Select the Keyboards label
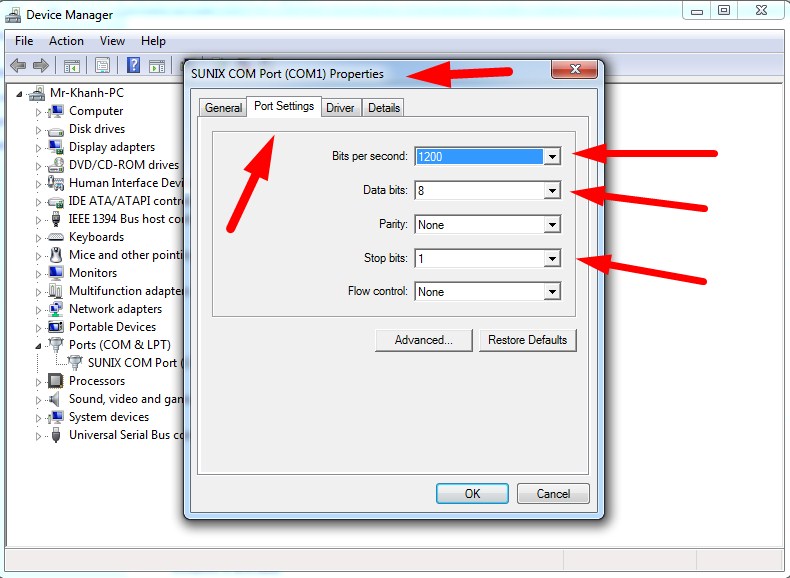Viewport: 790px width, 578px height. pos(96,237)
